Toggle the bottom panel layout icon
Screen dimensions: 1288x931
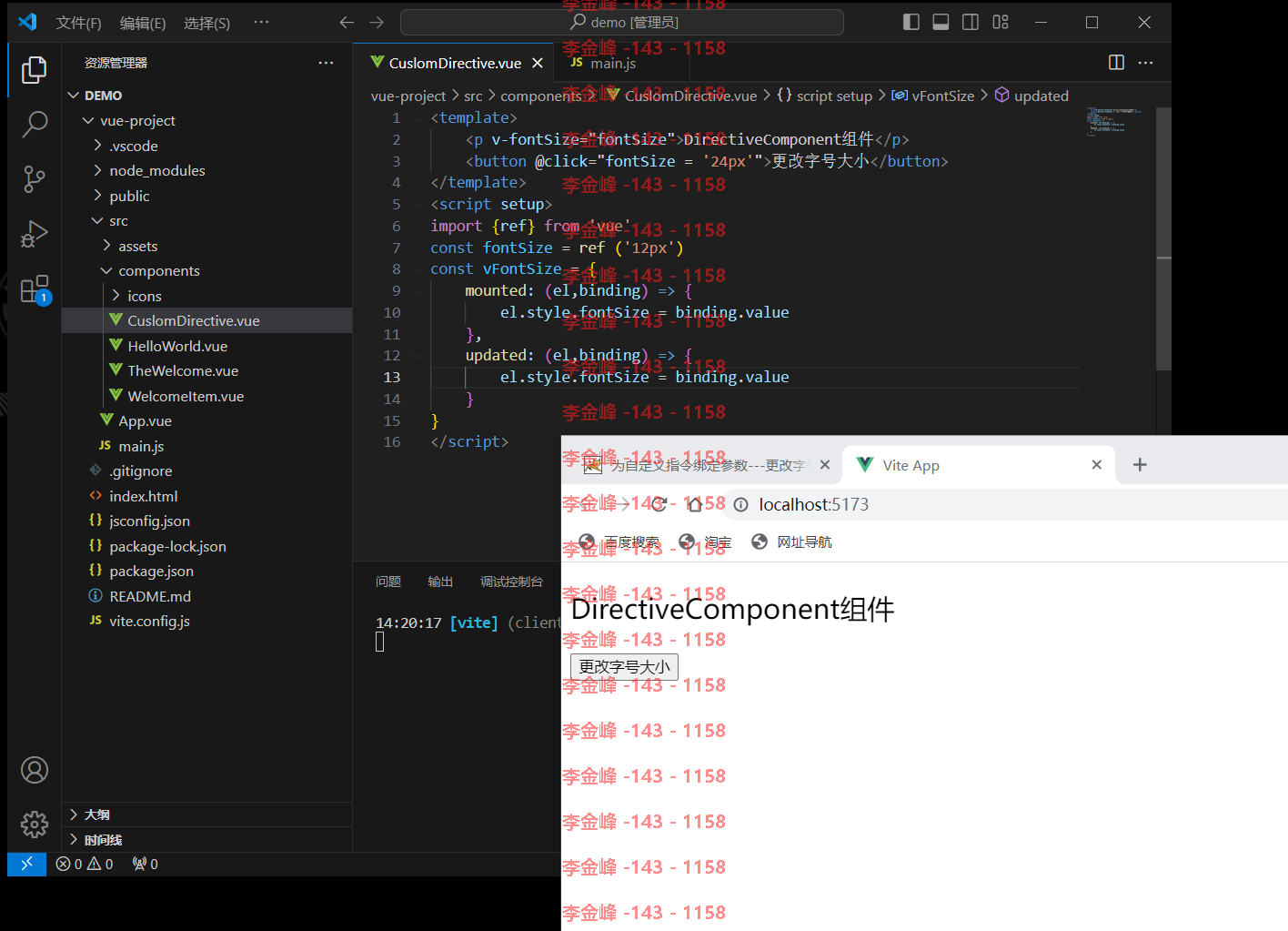point(941,22)
